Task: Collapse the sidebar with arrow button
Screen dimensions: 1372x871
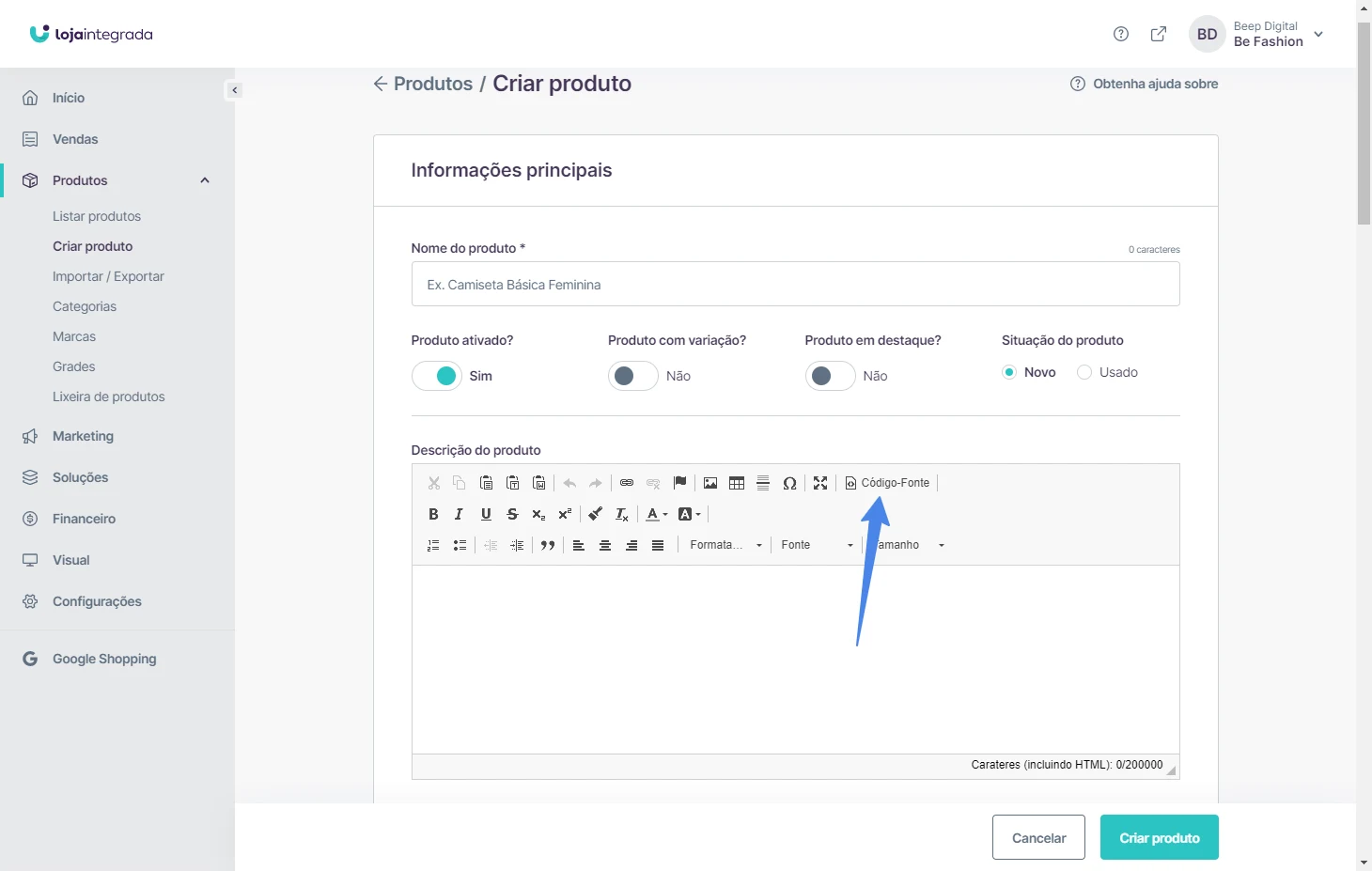Action: (x=234, y=90)
